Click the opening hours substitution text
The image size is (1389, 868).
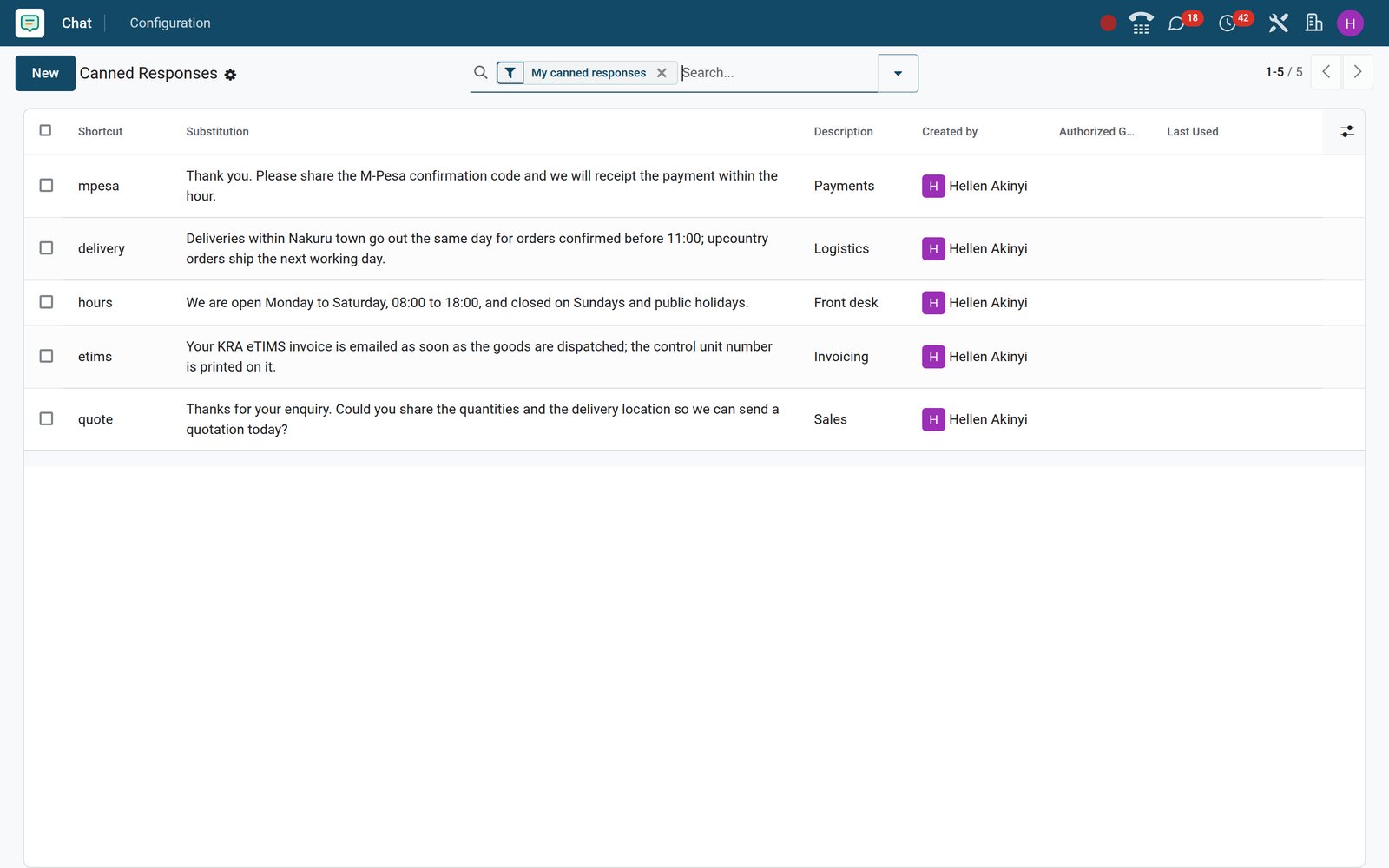point(467,302)
